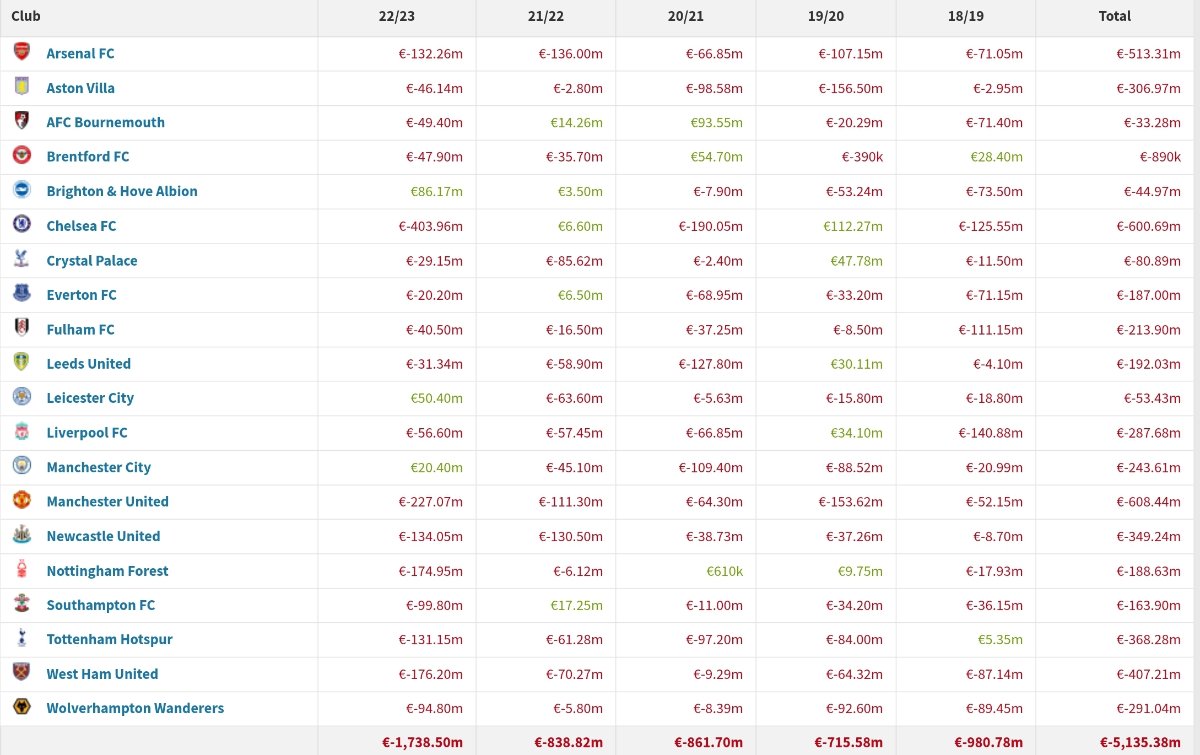Click the Fulham FC club crest

click(22, 328)
